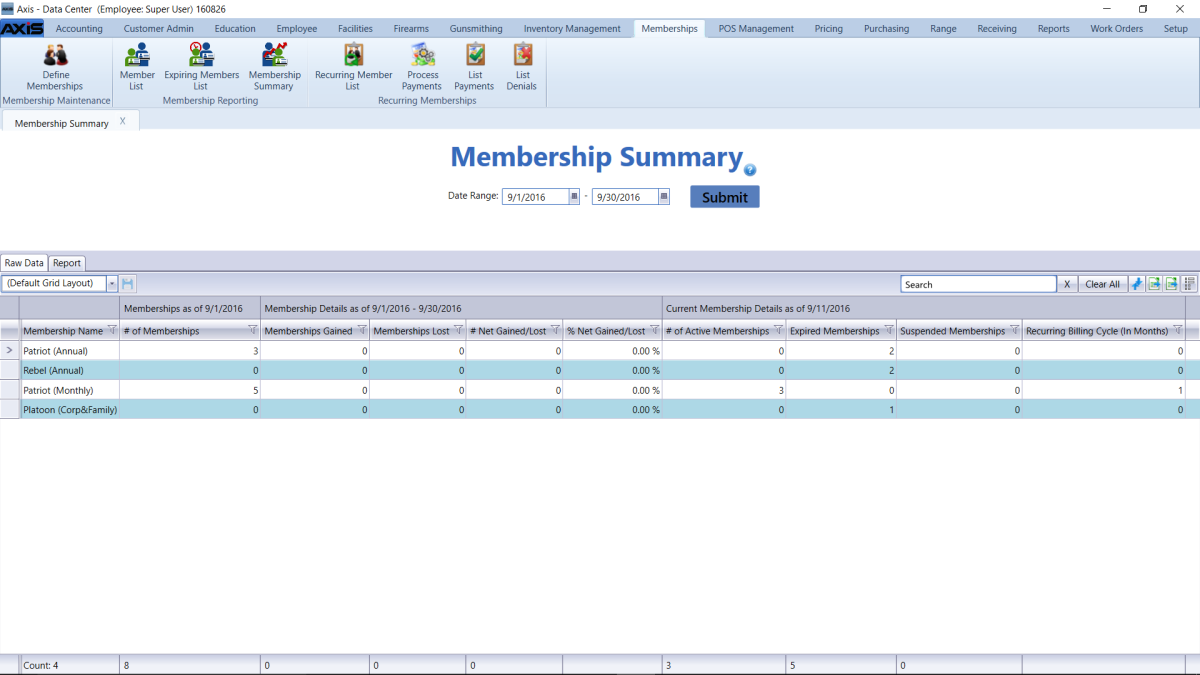Select the Patriot (Monthly) row
1200x675 pixels.
(x=600, y=390)
